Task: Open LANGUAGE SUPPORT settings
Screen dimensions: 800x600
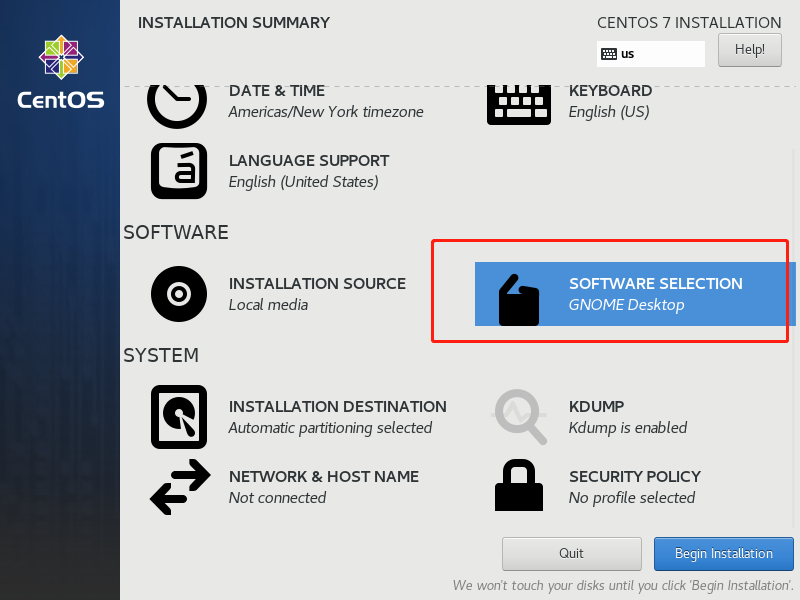Action: 309,161
